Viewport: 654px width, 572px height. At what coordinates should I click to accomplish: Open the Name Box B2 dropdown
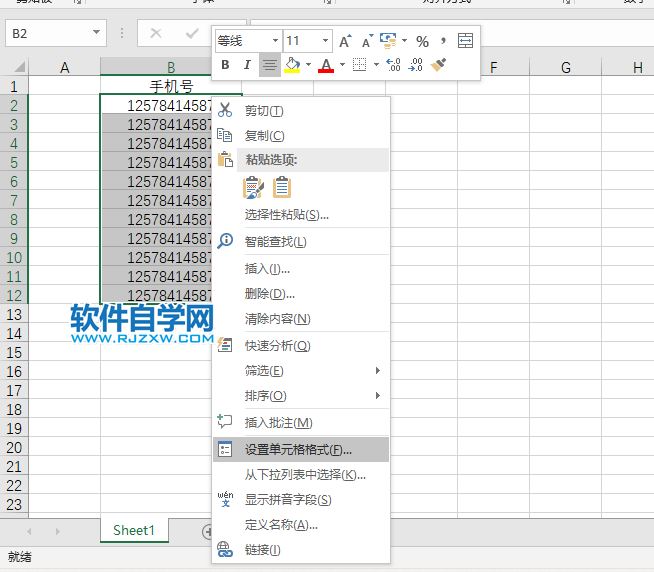pos(96,33)
